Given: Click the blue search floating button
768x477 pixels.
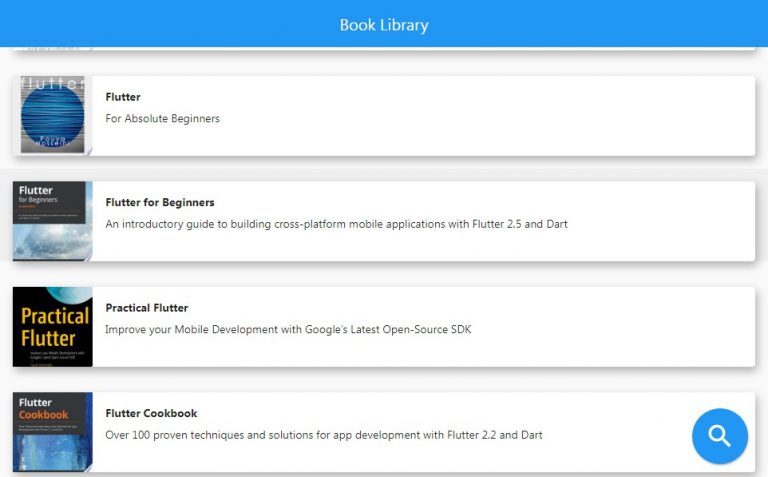Looking at the screenshot, I should point(720,435).
